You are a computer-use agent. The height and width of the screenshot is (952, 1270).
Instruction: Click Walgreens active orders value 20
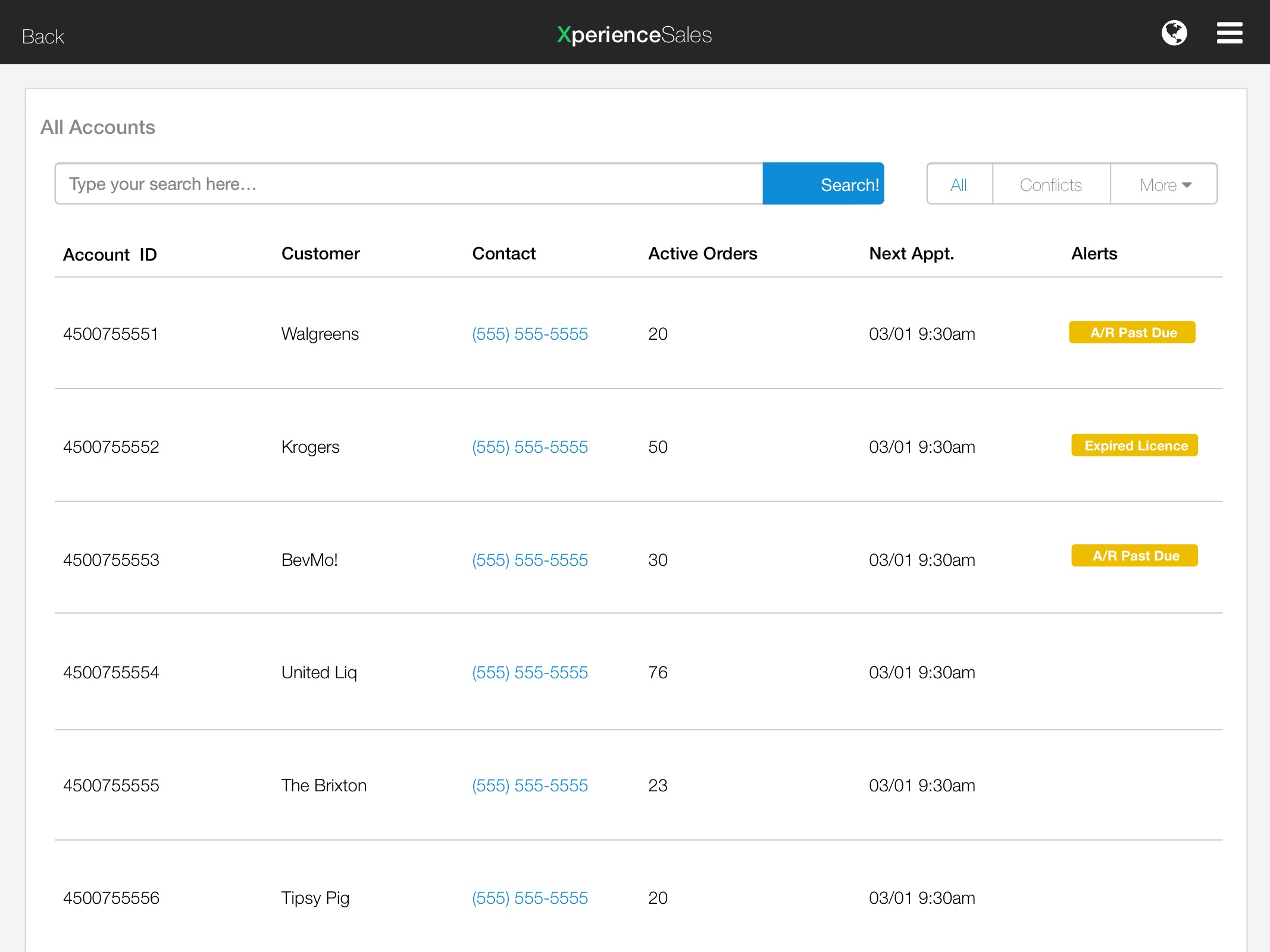[x=658, y=334]
